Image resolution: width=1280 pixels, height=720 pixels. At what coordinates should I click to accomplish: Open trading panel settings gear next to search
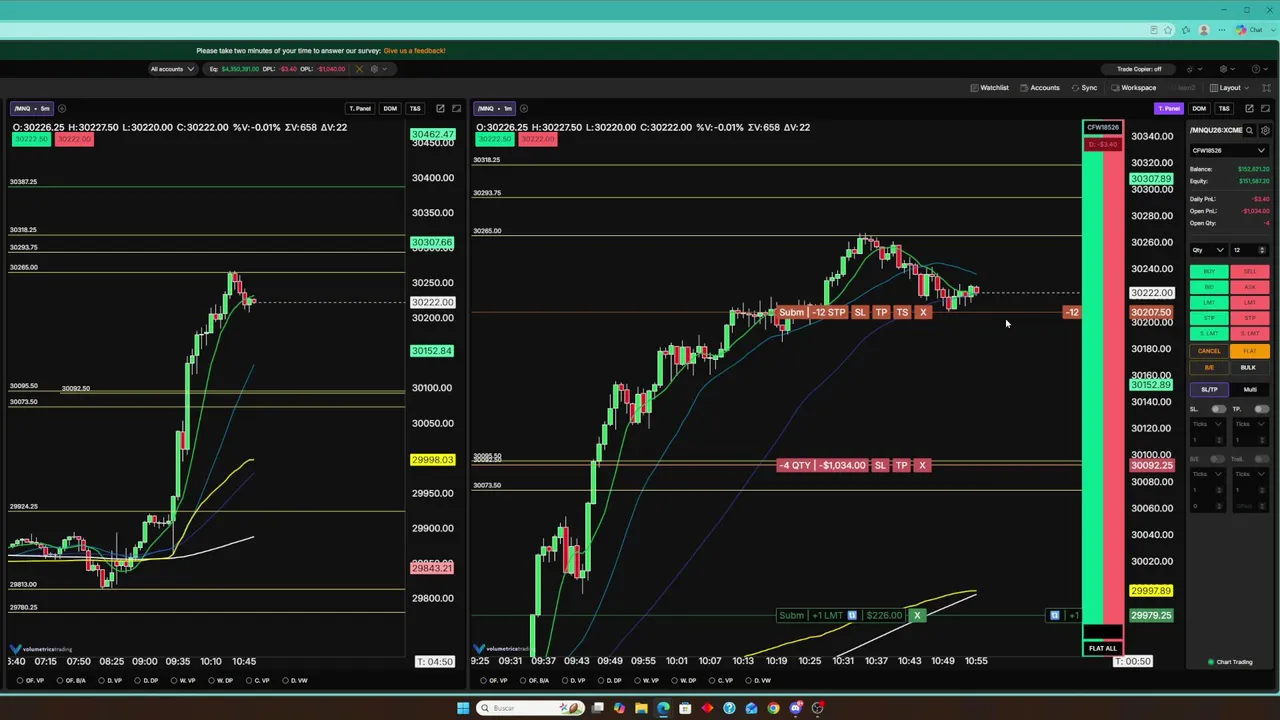pos(1265,131)
